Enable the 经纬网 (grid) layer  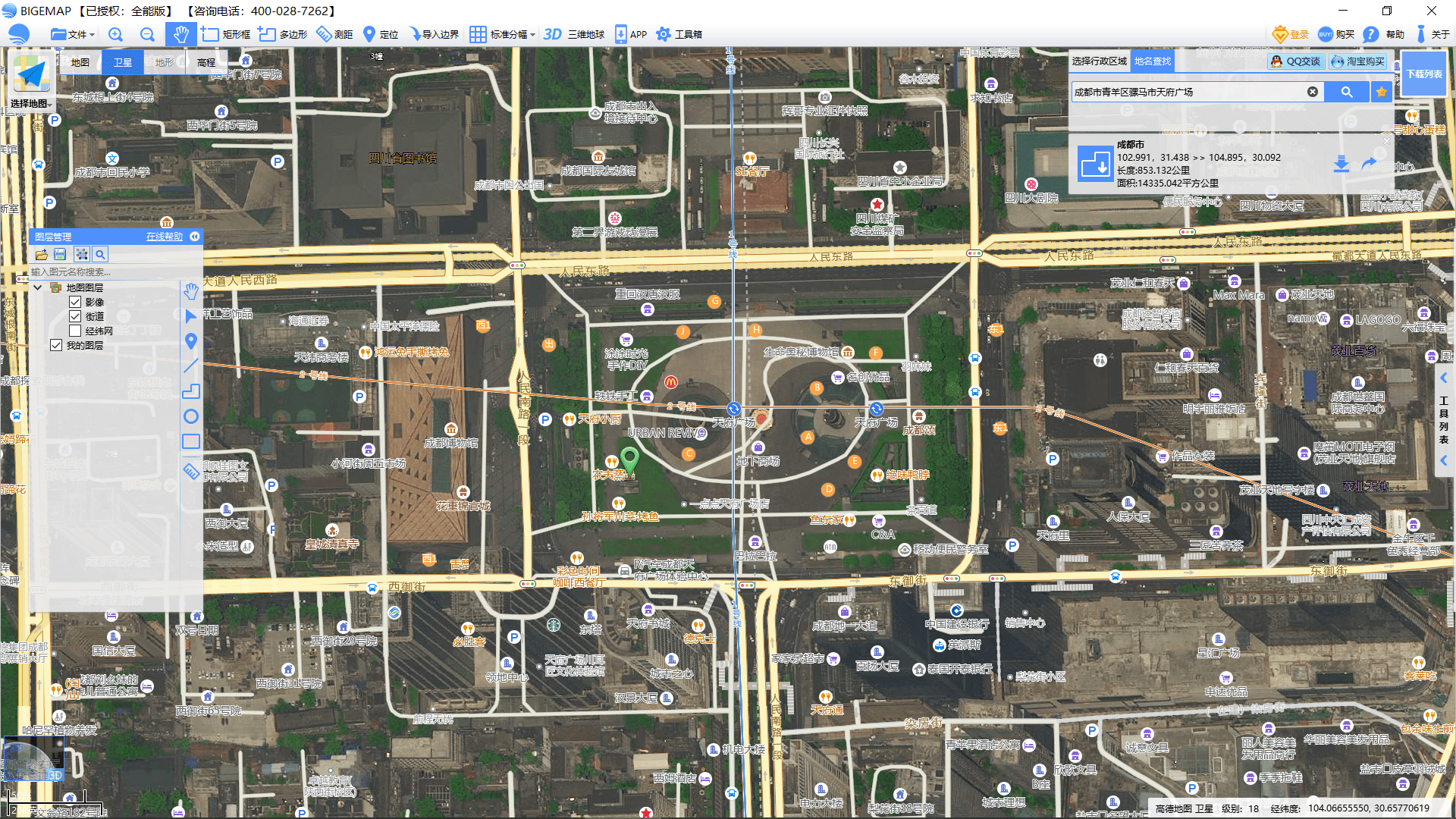[x=74, y=331]
